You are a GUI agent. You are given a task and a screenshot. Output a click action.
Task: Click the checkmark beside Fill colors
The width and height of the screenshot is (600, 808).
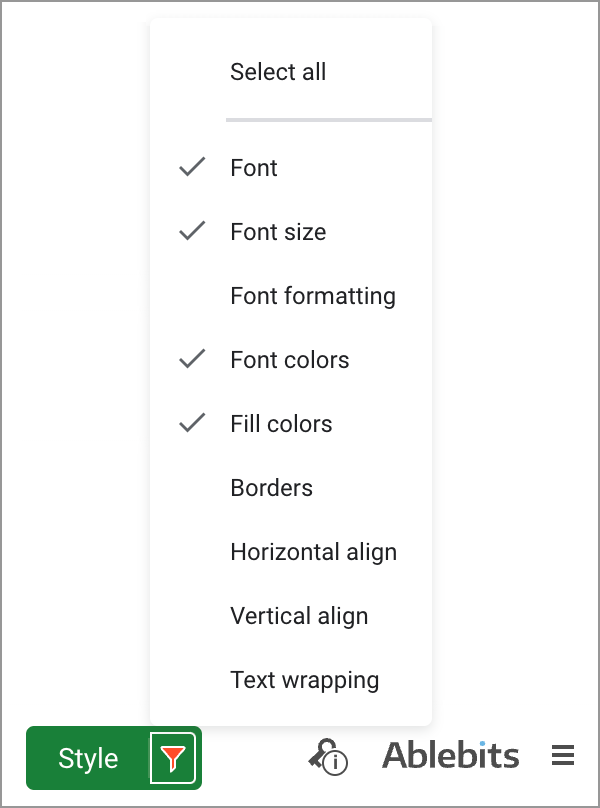(191, 423)
